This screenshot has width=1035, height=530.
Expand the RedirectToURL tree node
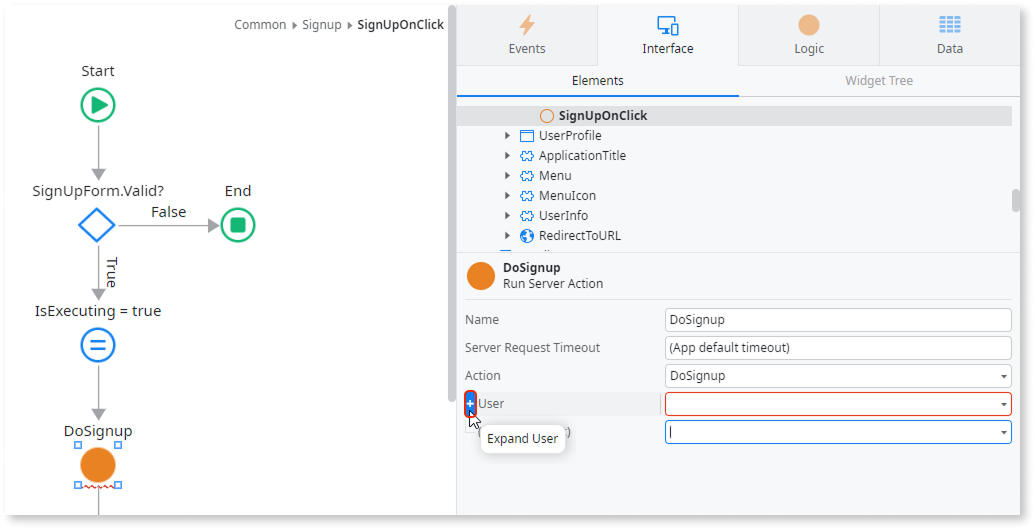click(x=507, y=235)
